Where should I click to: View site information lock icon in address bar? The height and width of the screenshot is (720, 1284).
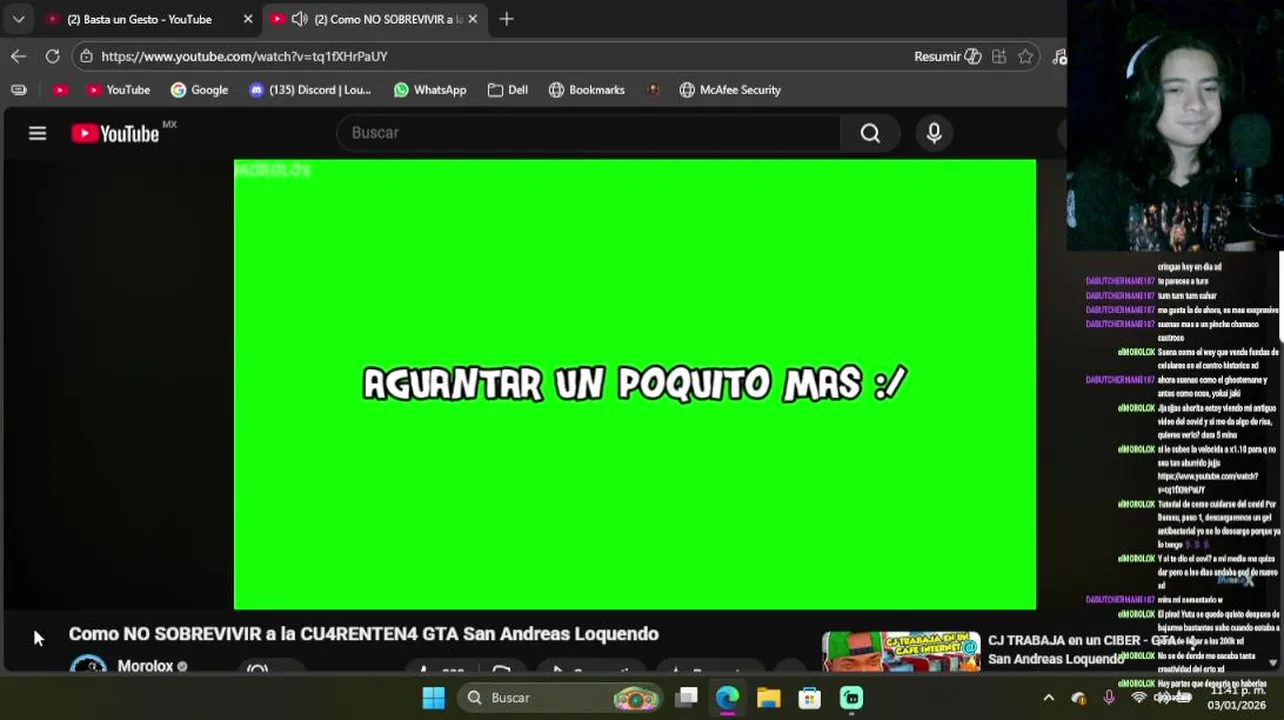(x=87, y=56)
